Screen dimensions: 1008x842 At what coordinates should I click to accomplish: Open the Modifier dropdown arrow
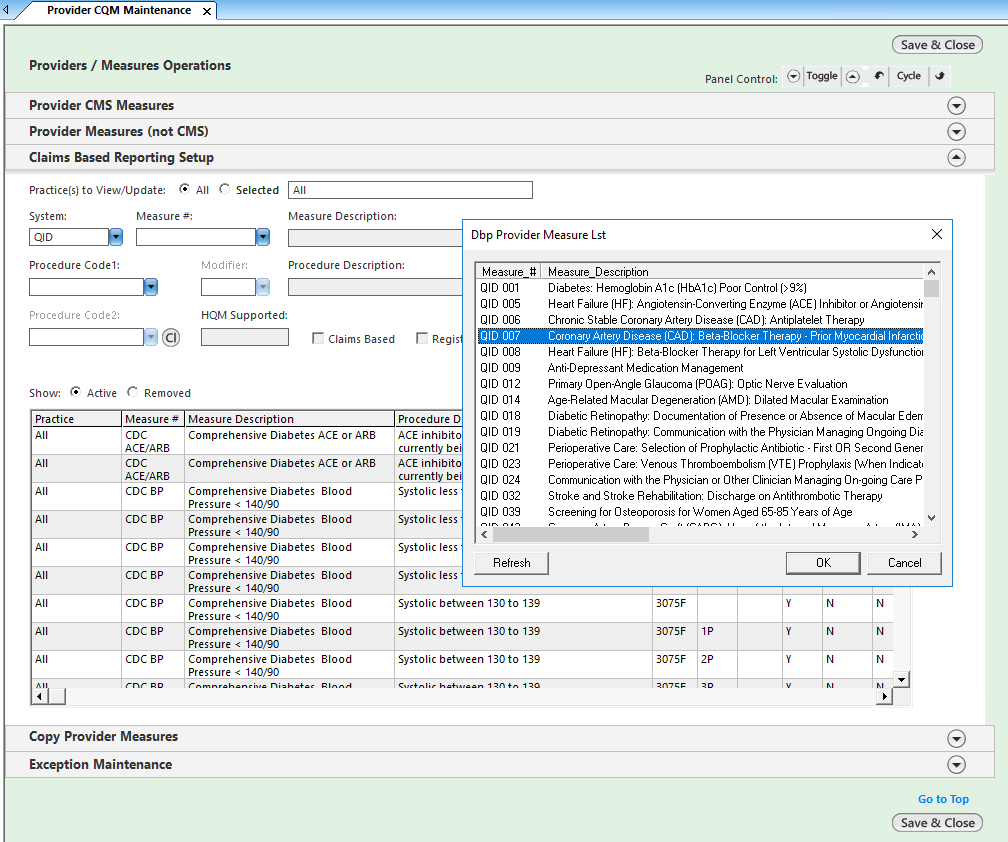(x=263, y=287)
